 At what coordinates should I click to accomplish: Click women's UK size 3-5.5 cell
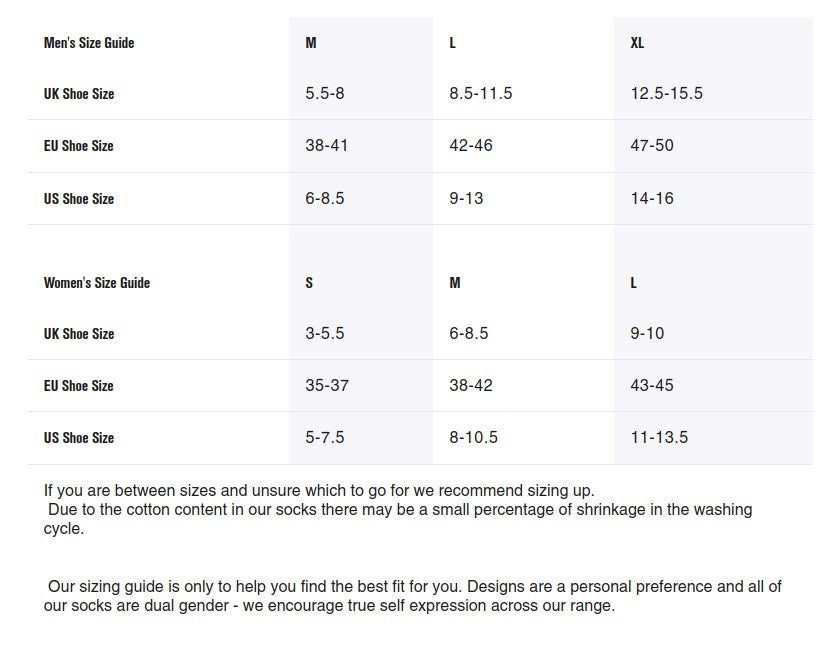(x=325, y=334)
